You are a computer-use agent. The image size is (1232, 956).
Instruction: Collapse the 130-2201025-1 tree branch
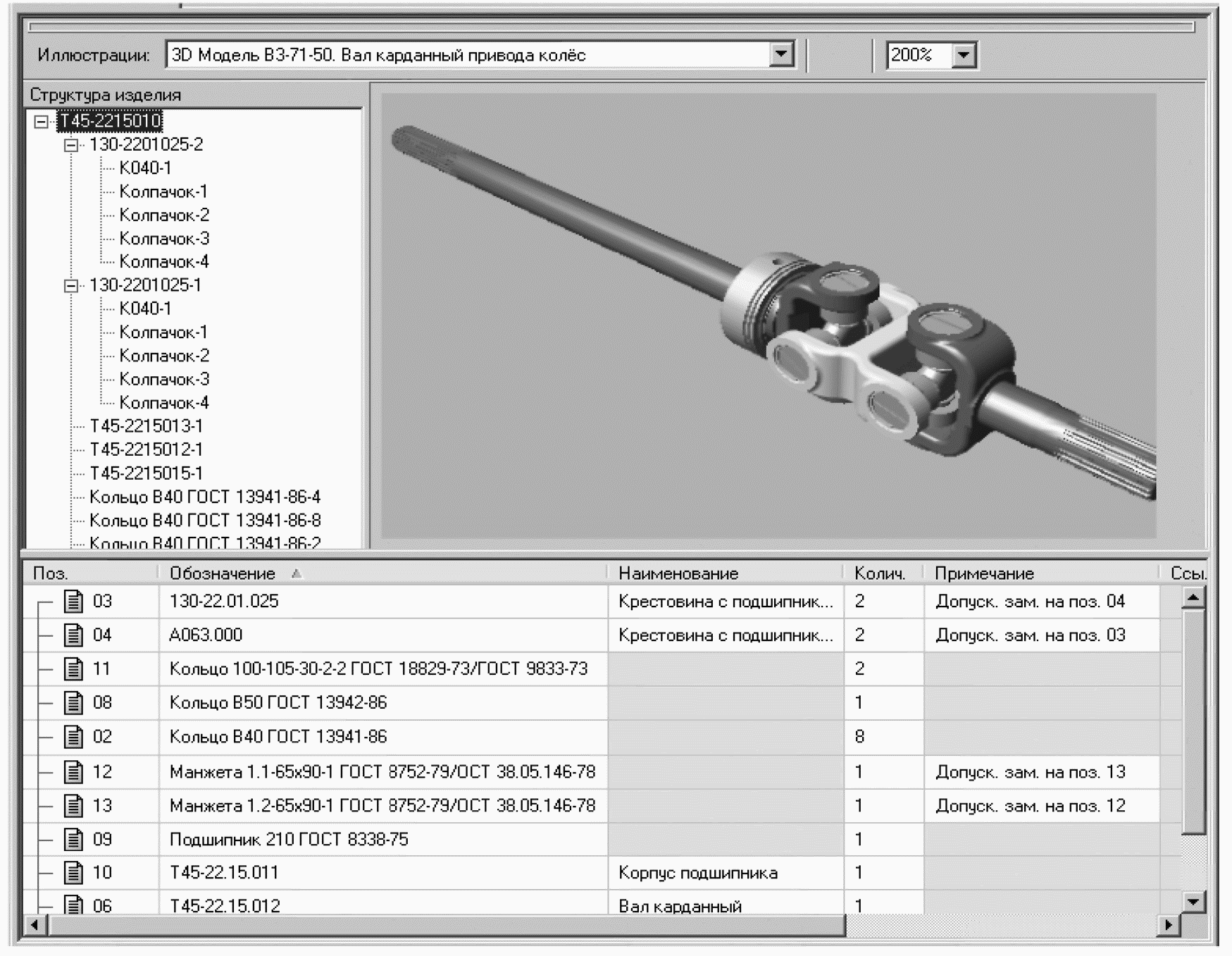[71, 286]
